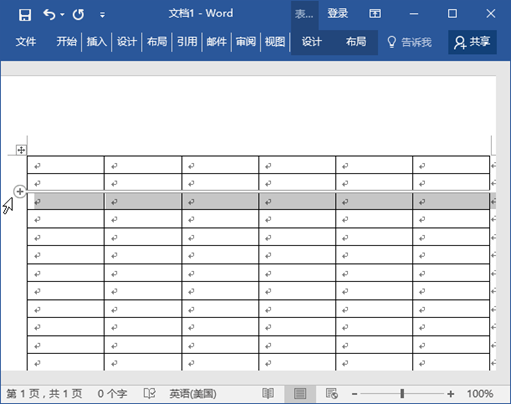The width and height of the screenshot is (511, 404).
Task: Click the 共享 share button
Action: [x=472, y=42]
